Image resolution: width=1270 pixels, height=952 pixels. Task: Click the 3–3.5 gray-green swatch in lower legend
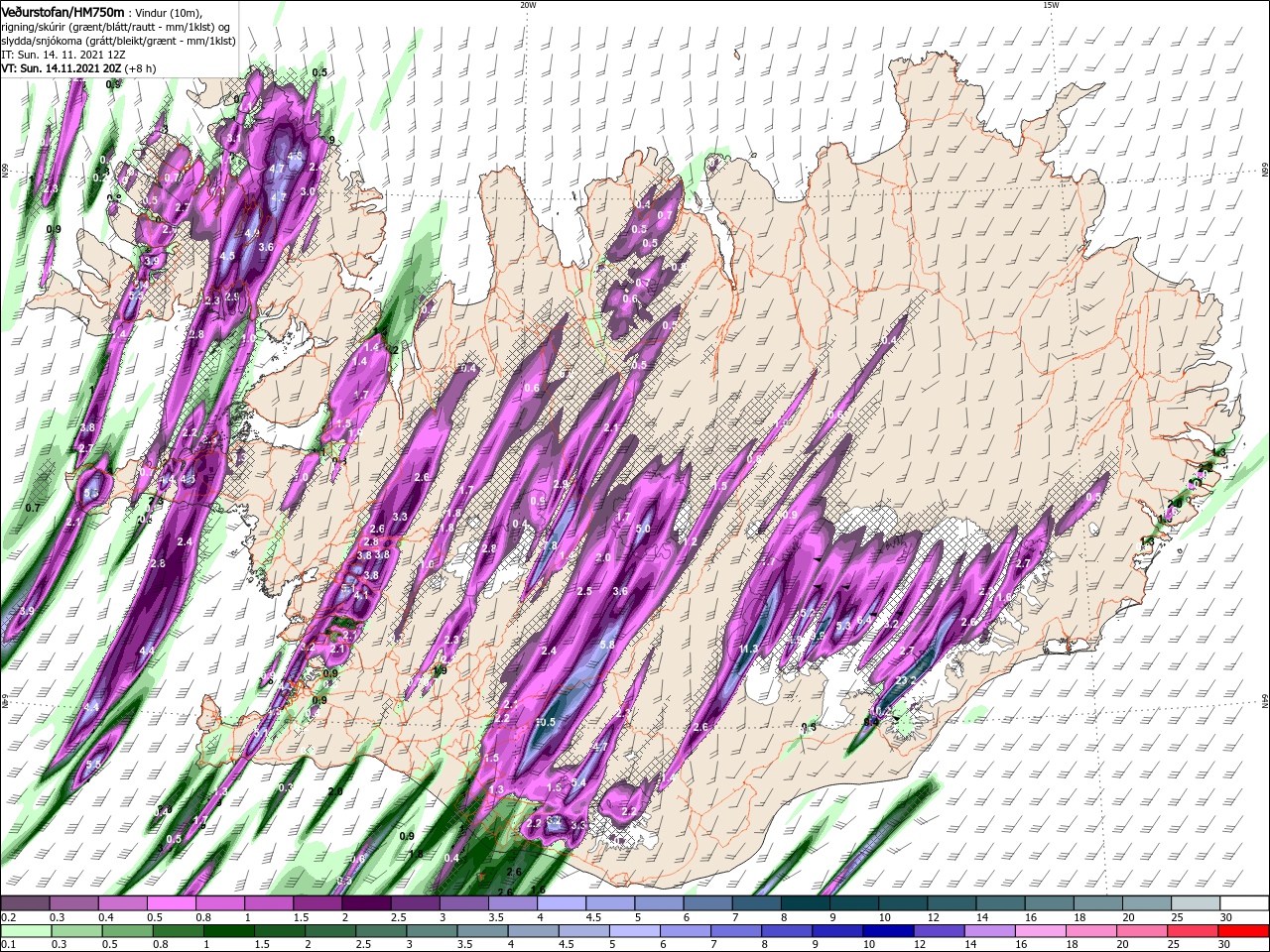tap(432, 931)
